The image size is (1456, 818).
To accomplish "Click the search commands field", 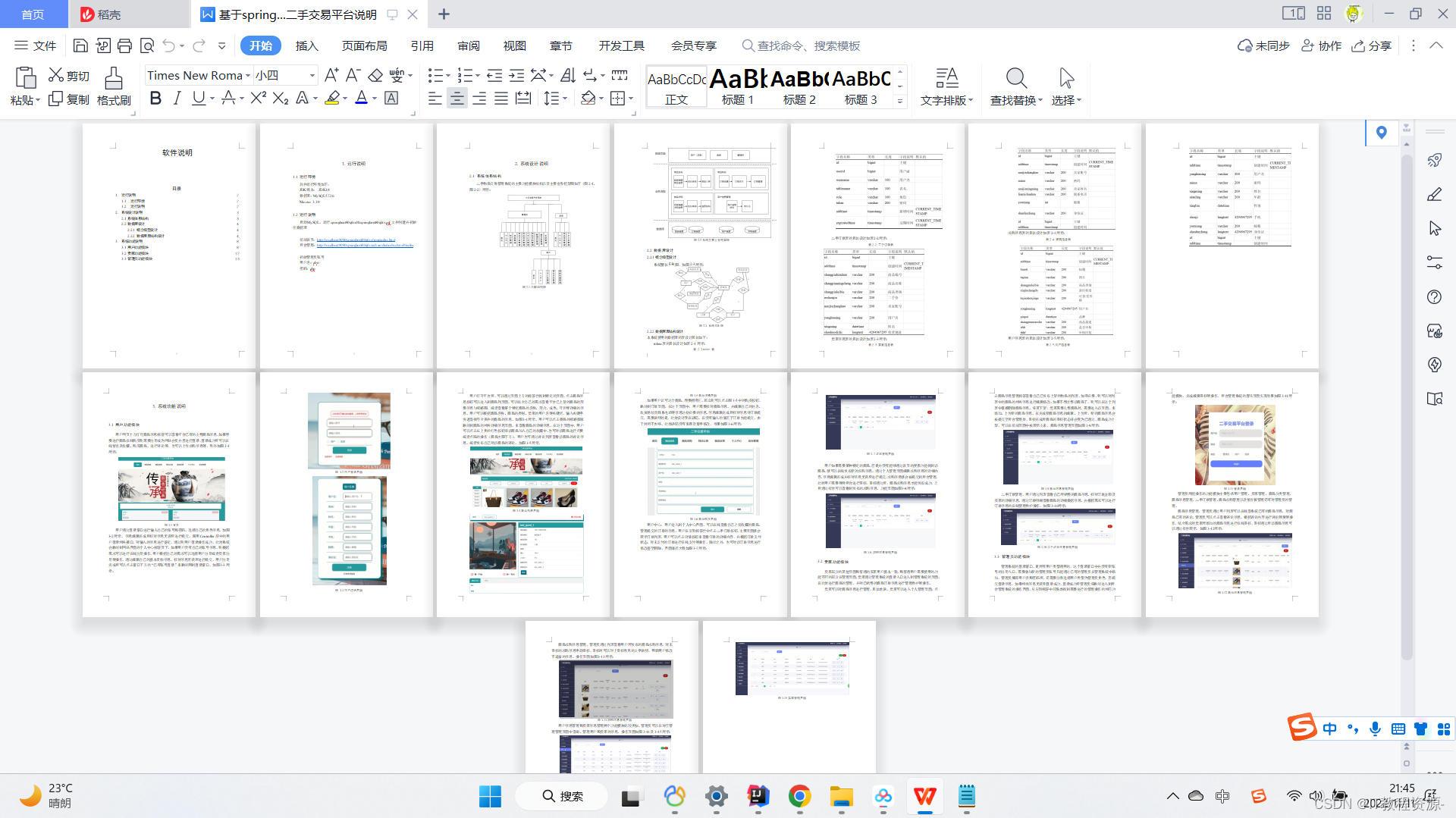I will [x=802, y=45].
